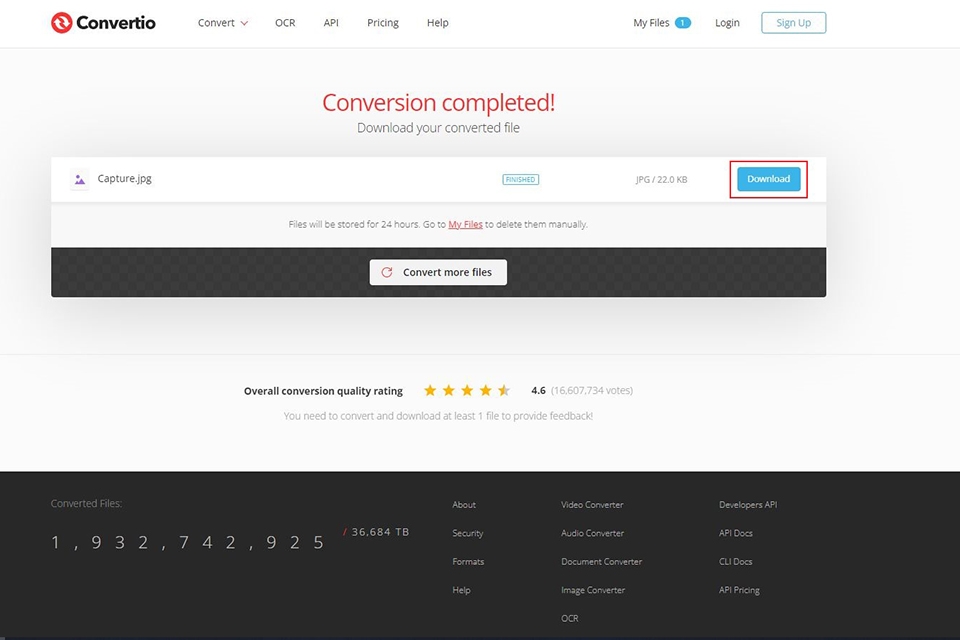Click the Converted Files counter number
The width and height of the screenshot is (960, 640).
(188, 543)
